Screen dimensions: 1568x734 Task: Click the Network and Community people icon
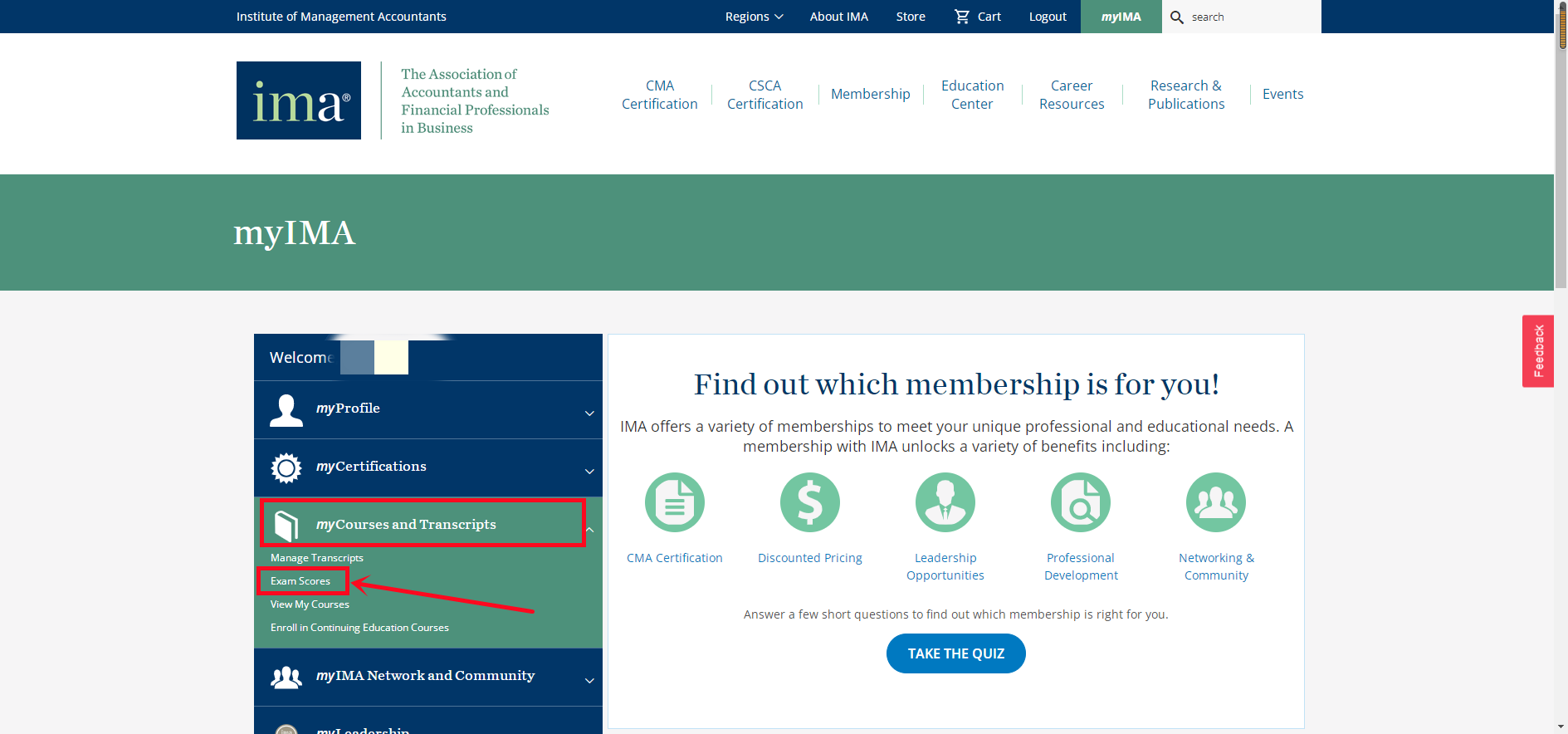286,678
